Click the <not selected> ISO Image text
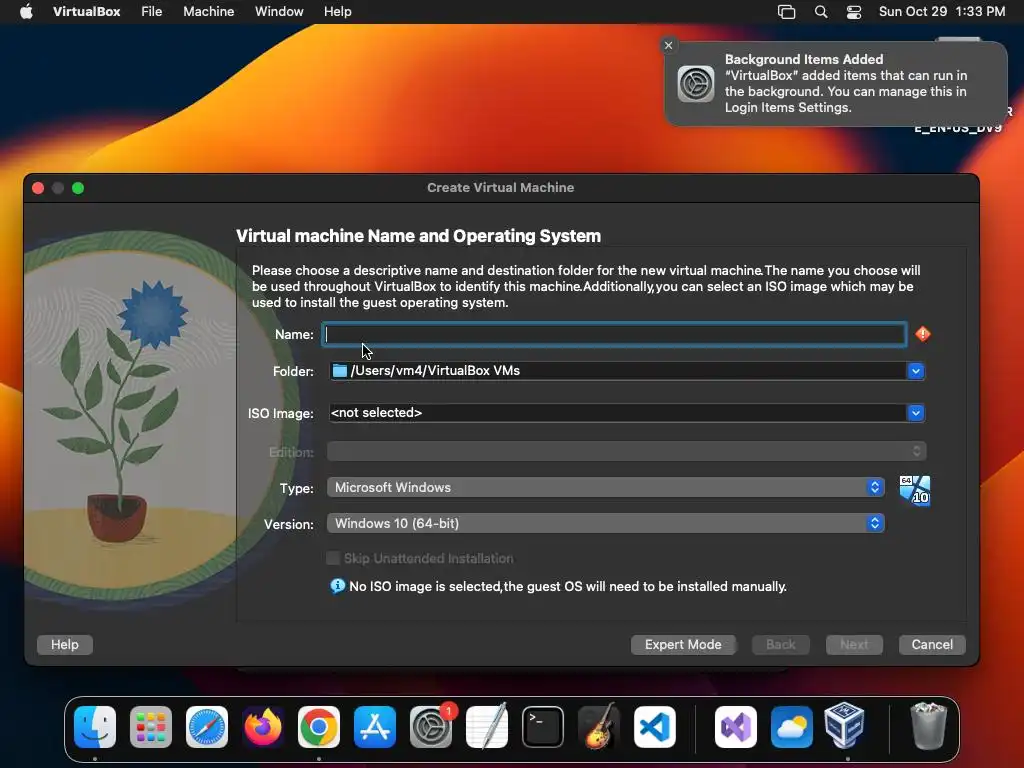The height and width of the screenshot is (768, 1024). [x=376, y=413]
